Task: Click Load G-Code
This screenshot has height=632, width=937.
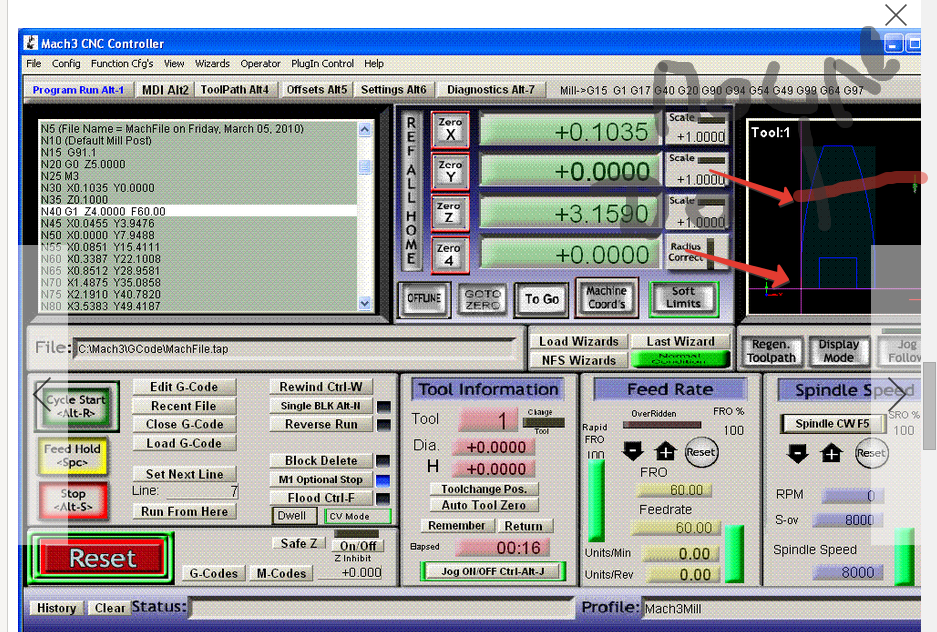Action: point(184,443)
